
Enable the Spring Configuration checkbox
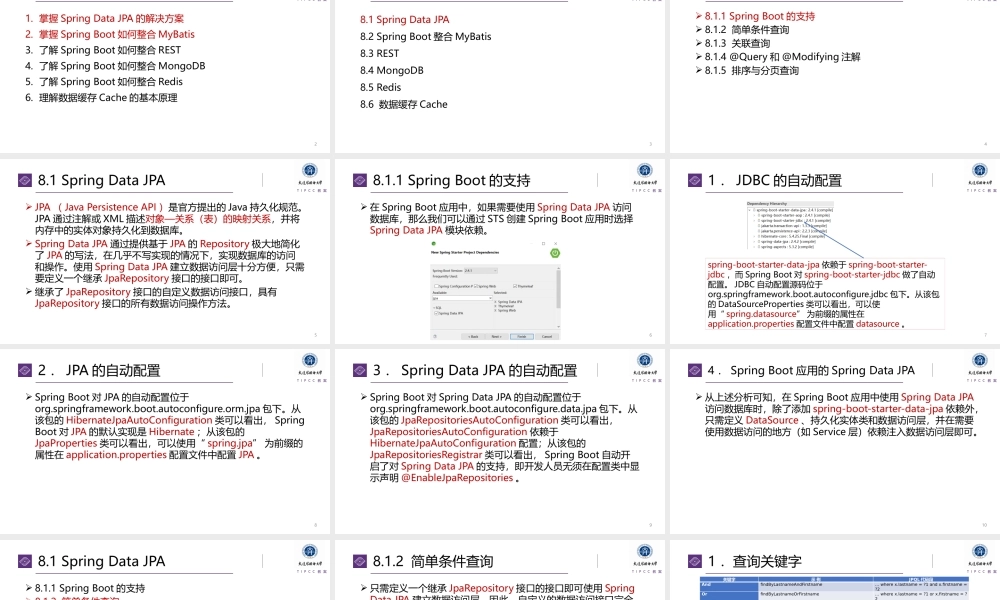pos(437,286)
